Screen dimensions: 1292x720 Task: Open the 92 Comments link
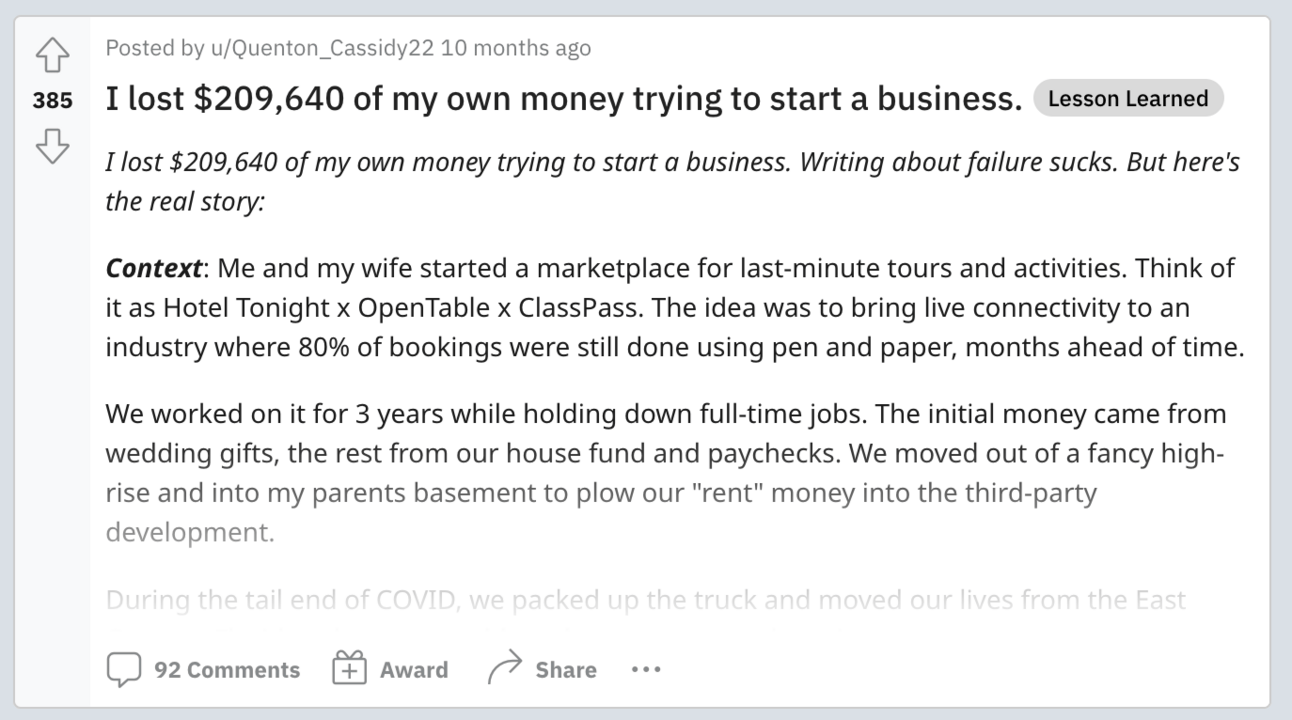[227, 670]
